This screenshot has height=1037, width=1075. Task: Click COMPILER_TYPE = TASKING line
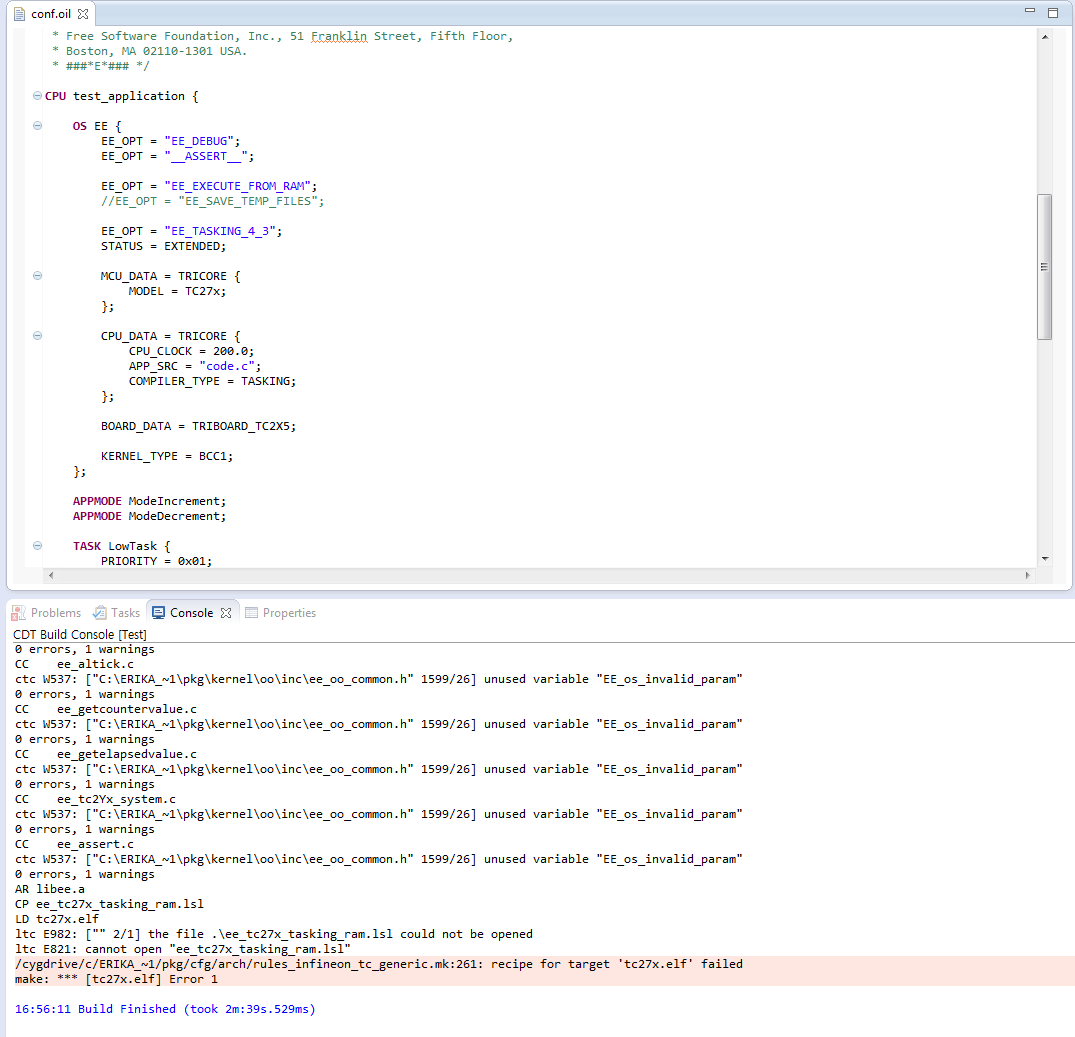[x=213, y=381]
